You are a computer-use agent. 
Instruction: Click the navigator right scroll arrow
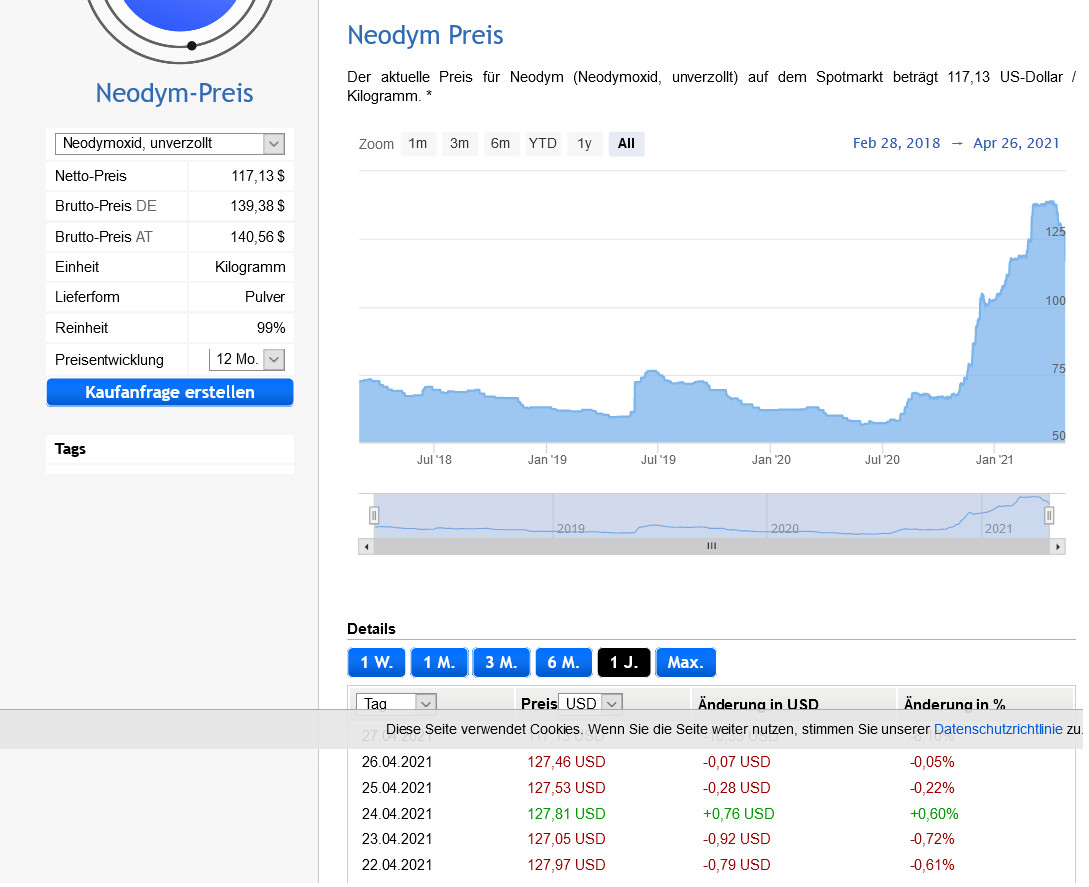click(1057, 547)
